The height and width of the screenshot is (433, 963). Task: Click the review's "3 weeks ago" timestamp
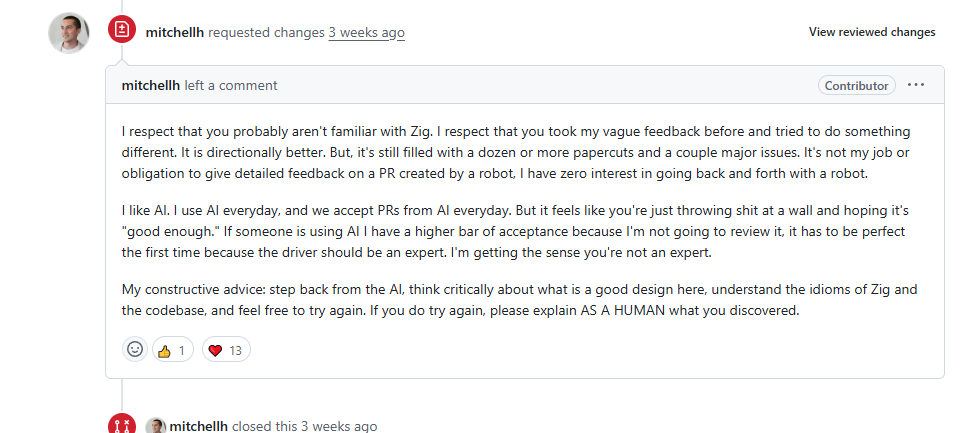click(x=366, y=32)
